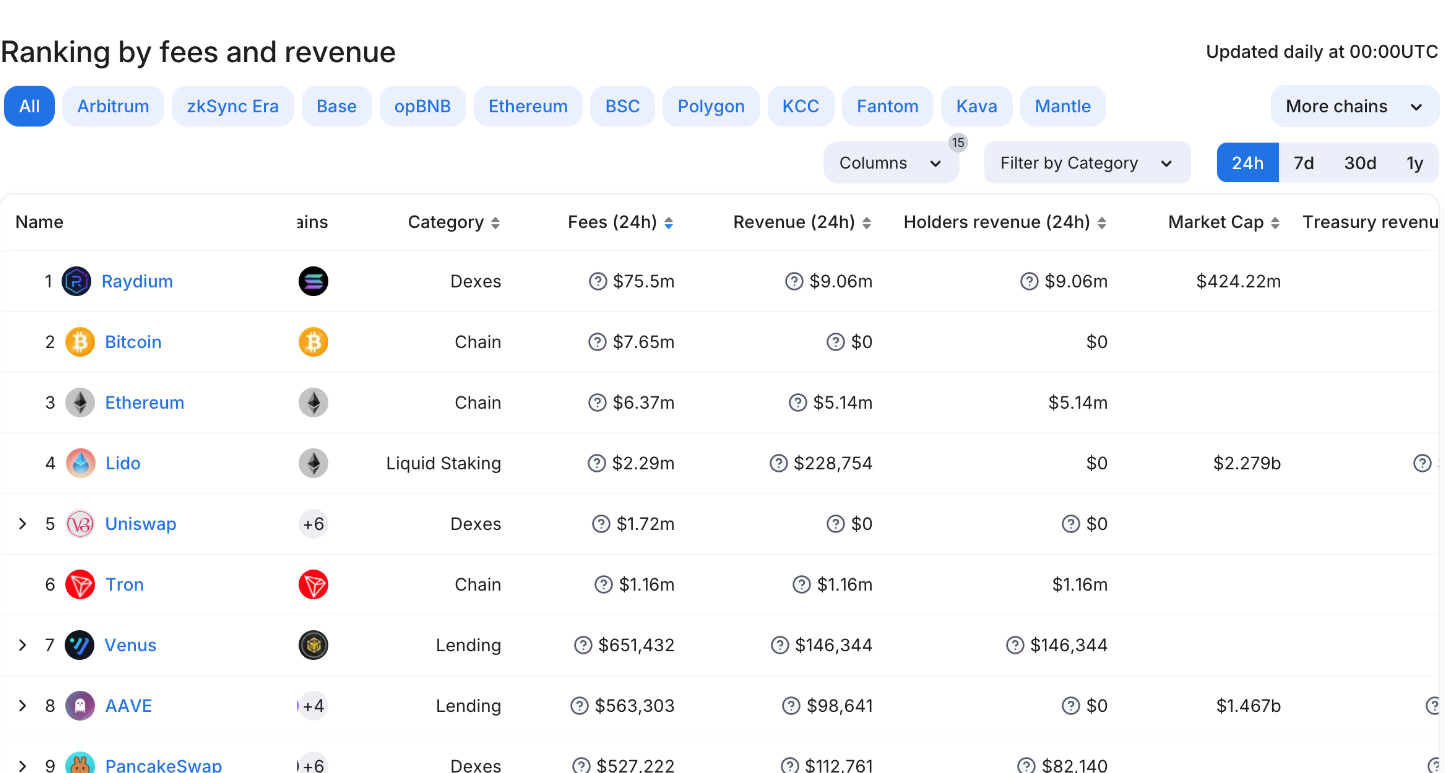Expand the AAVE row
This screenshot has width=1445, height=773.
(23, 706)
